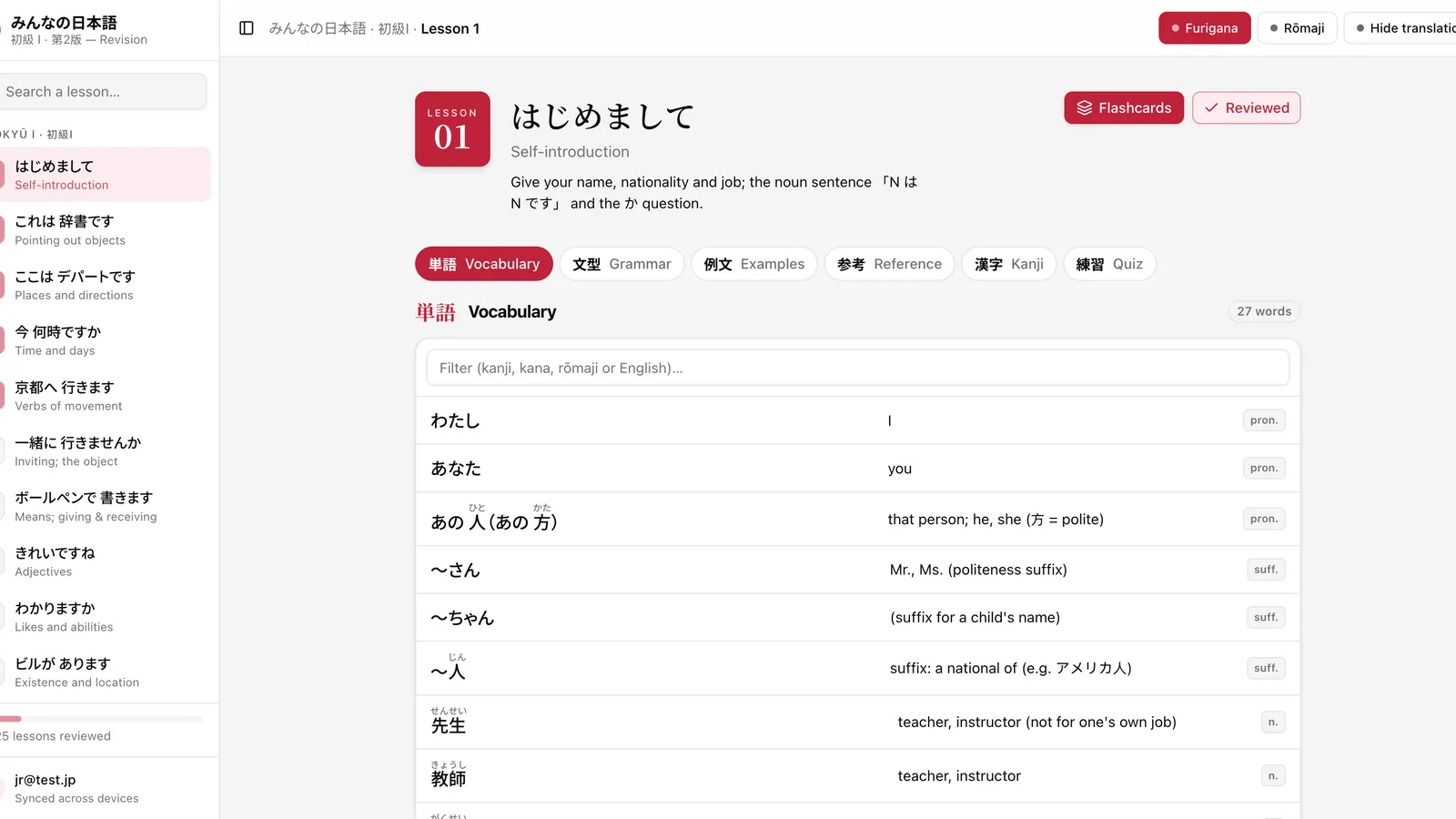Viewport: 1456px width, 819px height.
Task: Open lesson わかりますか Likes and abilities
Action: point(106,618)
